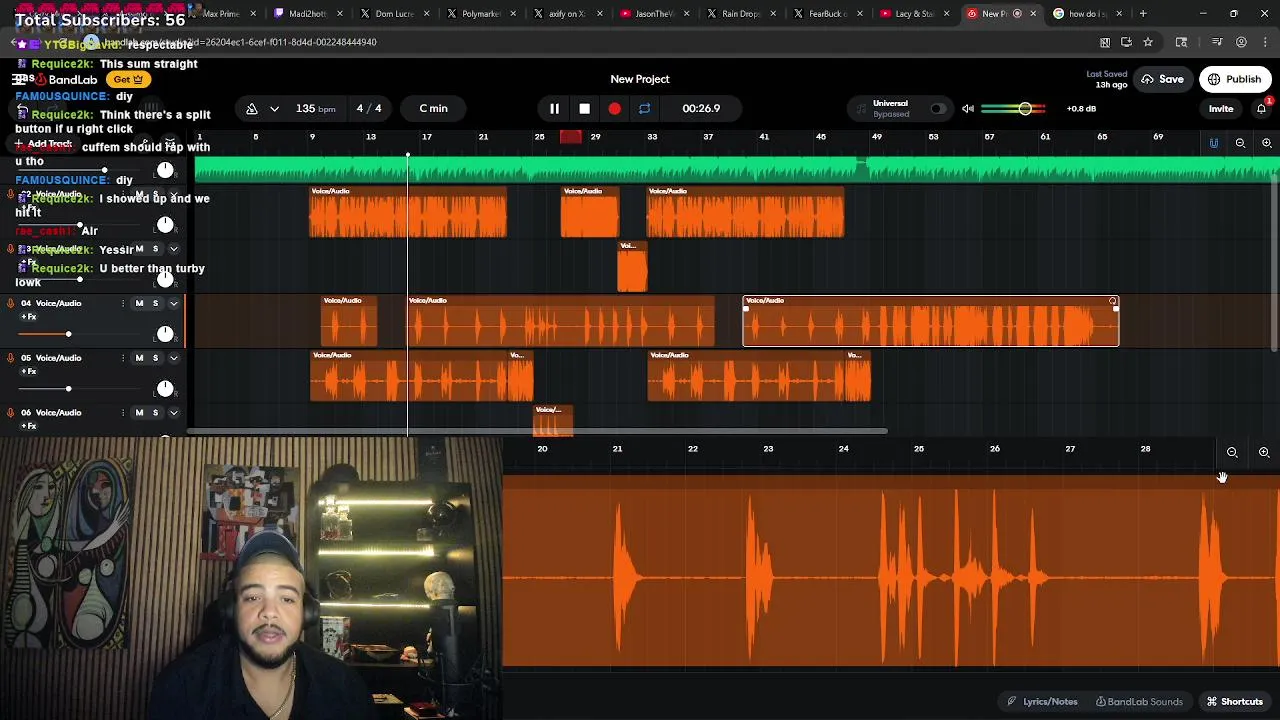
Task: Click the master speaker mute icon
Action: coord(968,108)
